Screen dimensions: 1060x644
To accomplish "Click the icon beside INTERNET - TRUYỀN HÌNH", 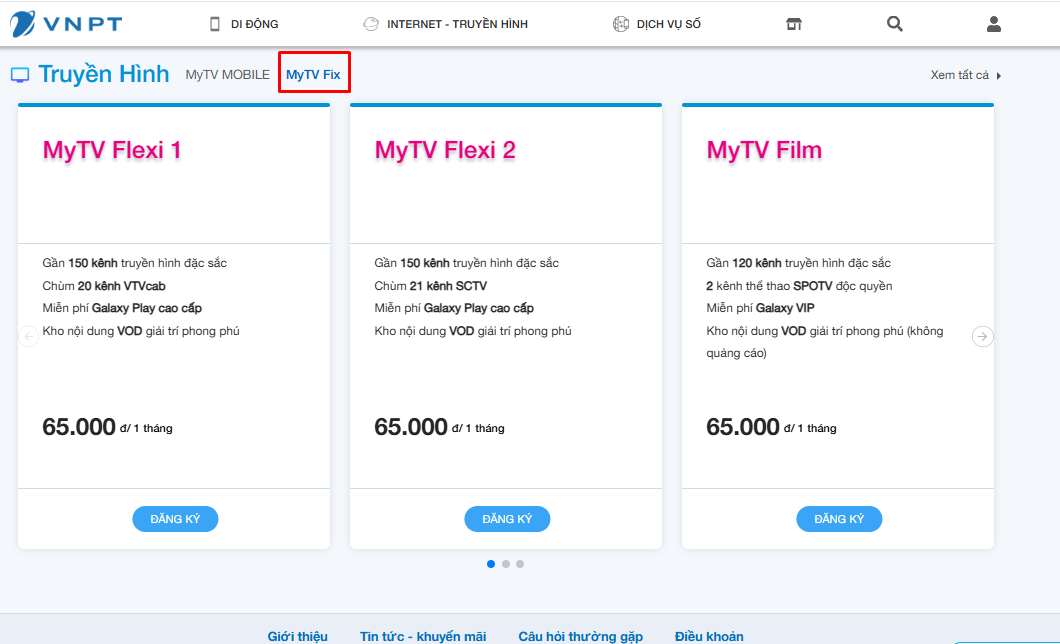I will [371, 24].
